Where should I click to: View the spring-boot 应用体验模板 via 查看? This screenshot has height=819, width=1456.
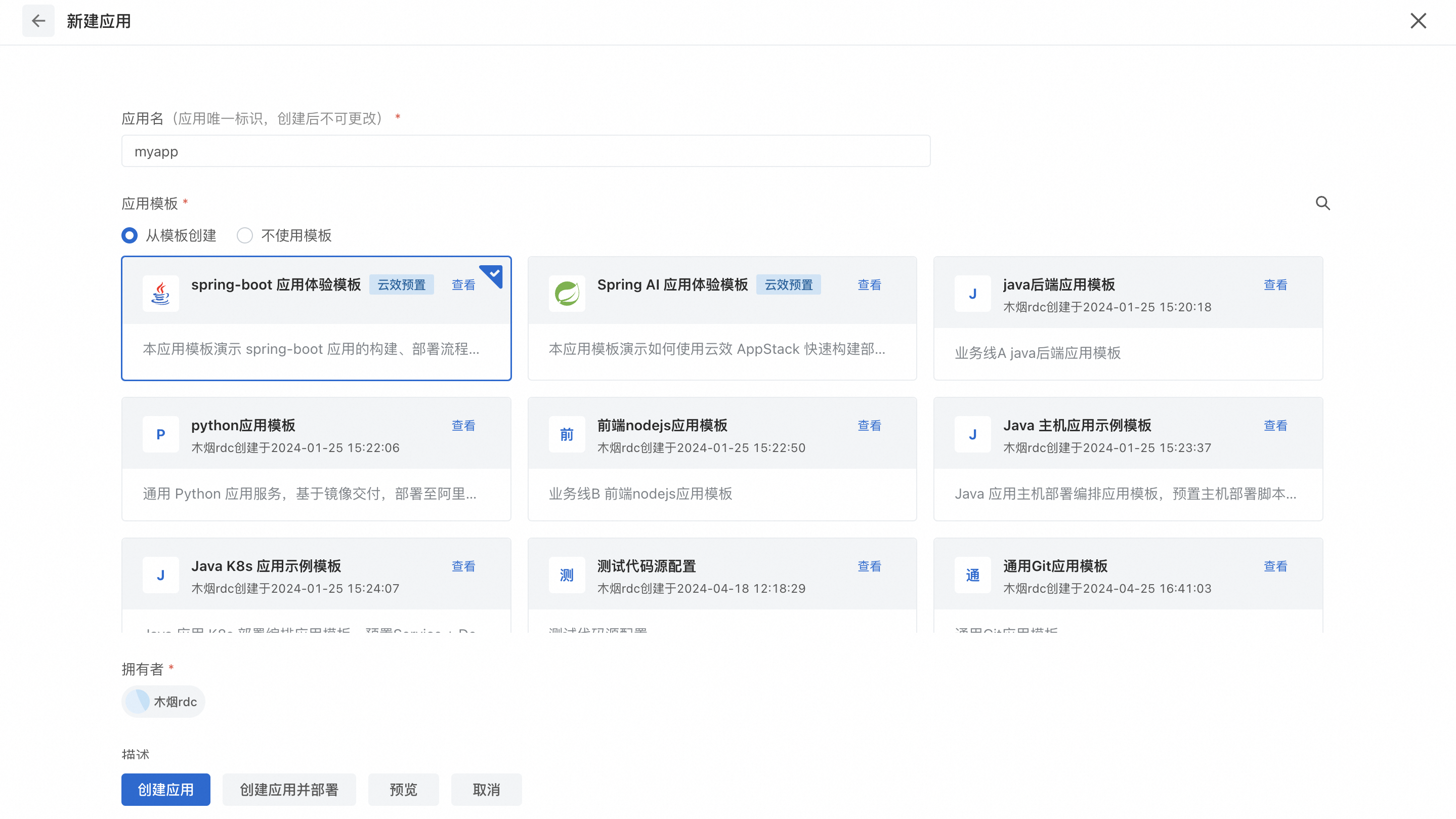click(x=463, y=284)
